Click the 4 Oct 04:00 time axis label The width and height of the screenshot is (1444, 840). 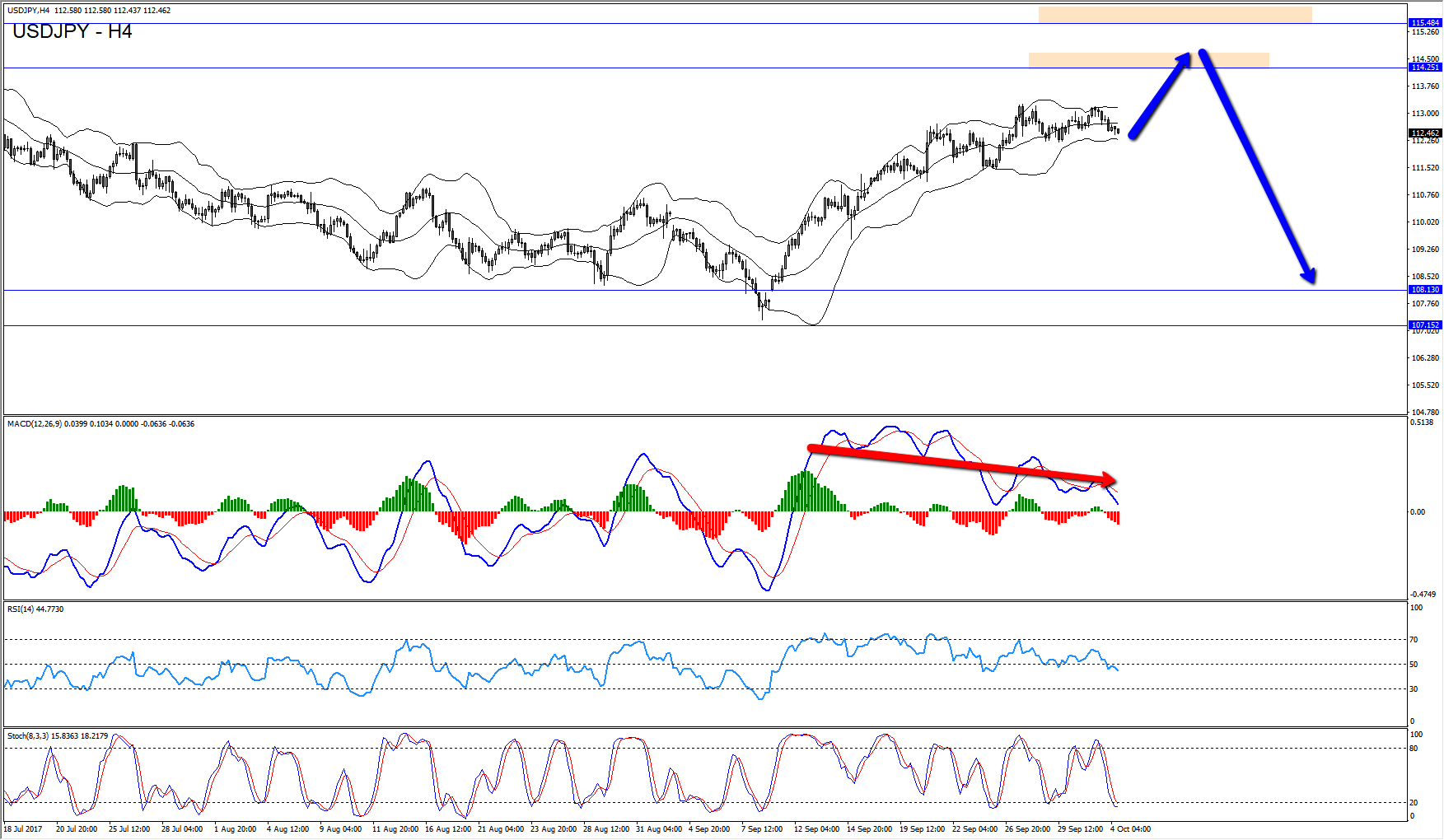click(x=1130, y=829)
